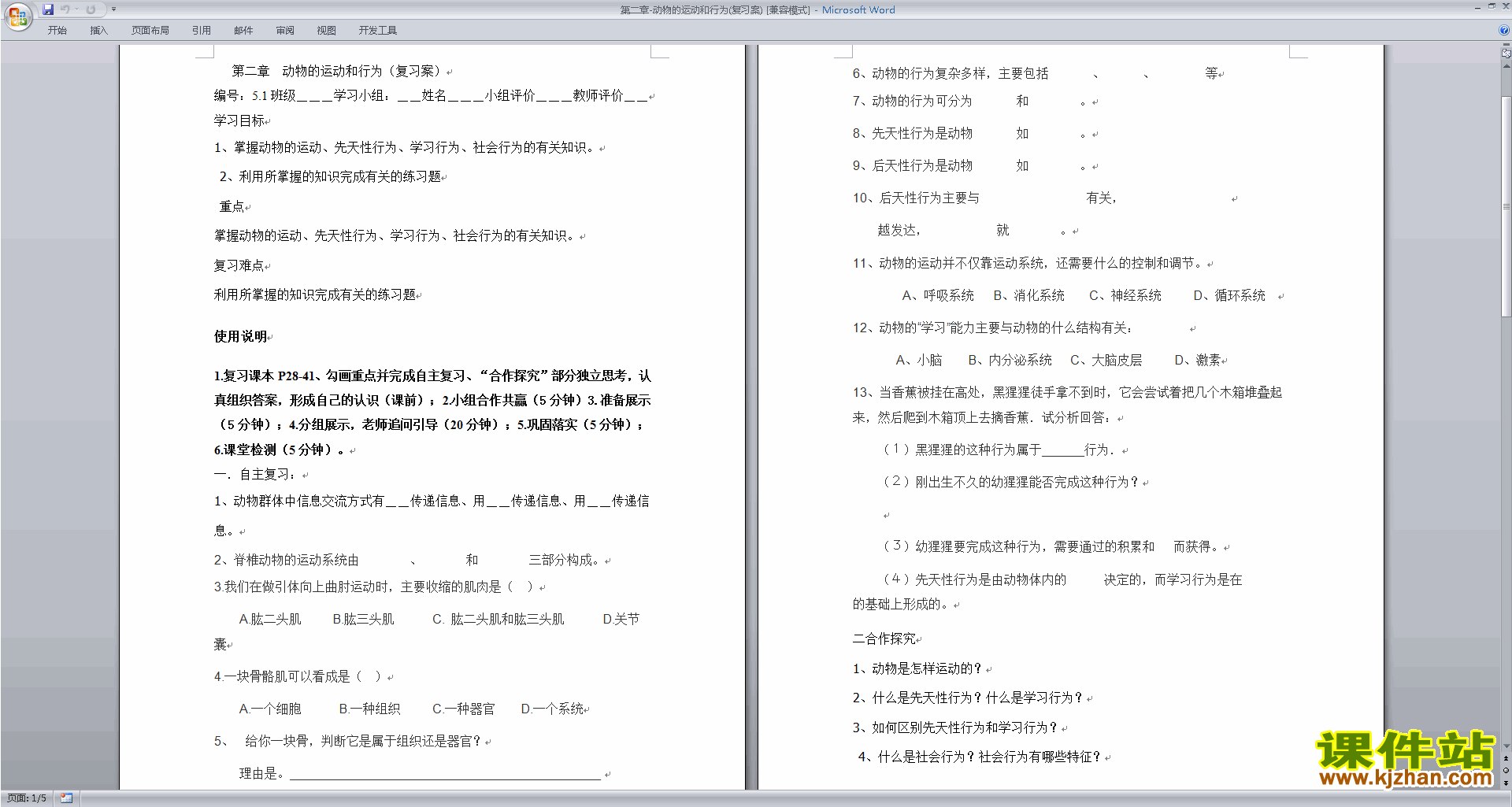Screen dimensions: 1512x807
Task: Open the undo history dropdown arrow
Action: (x=76, y=9)
